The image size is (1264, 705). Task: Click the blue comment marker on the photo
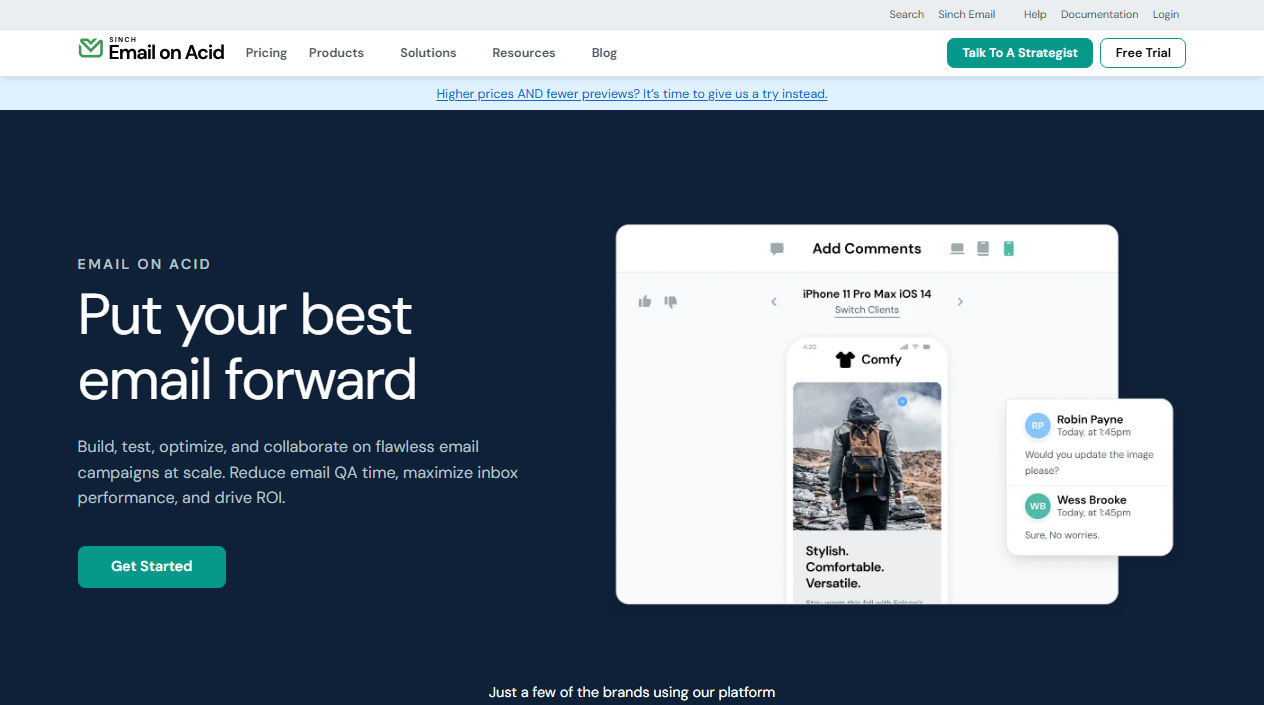(902, 401)
